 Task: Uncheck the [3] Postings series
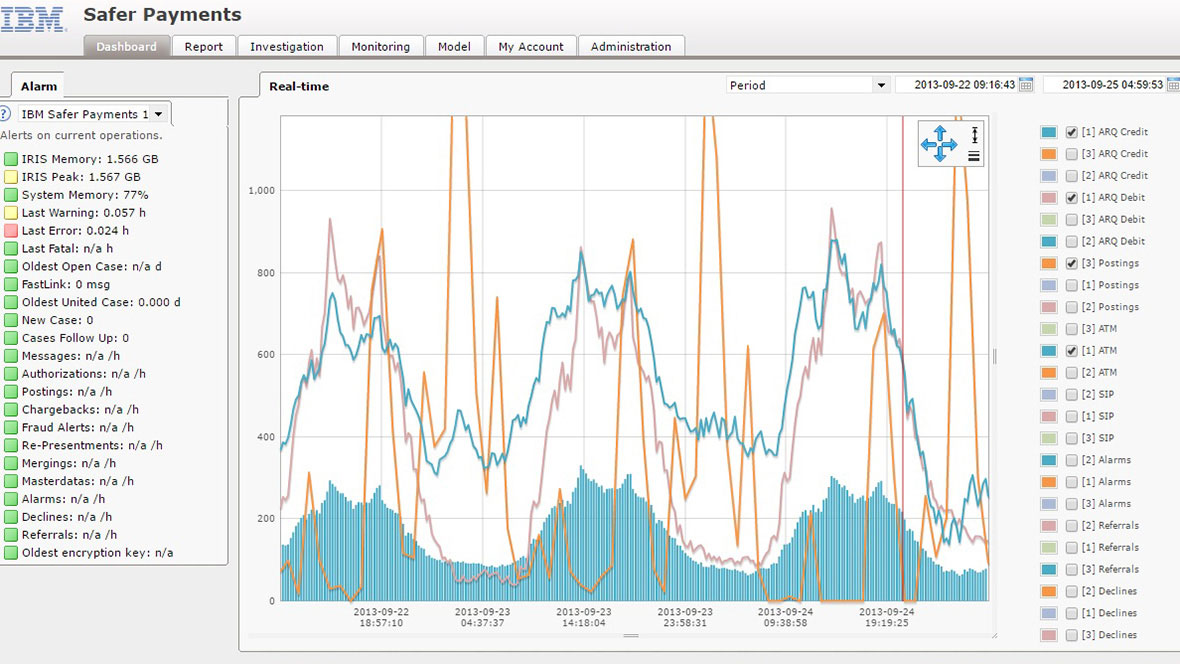click(1072, 263)
